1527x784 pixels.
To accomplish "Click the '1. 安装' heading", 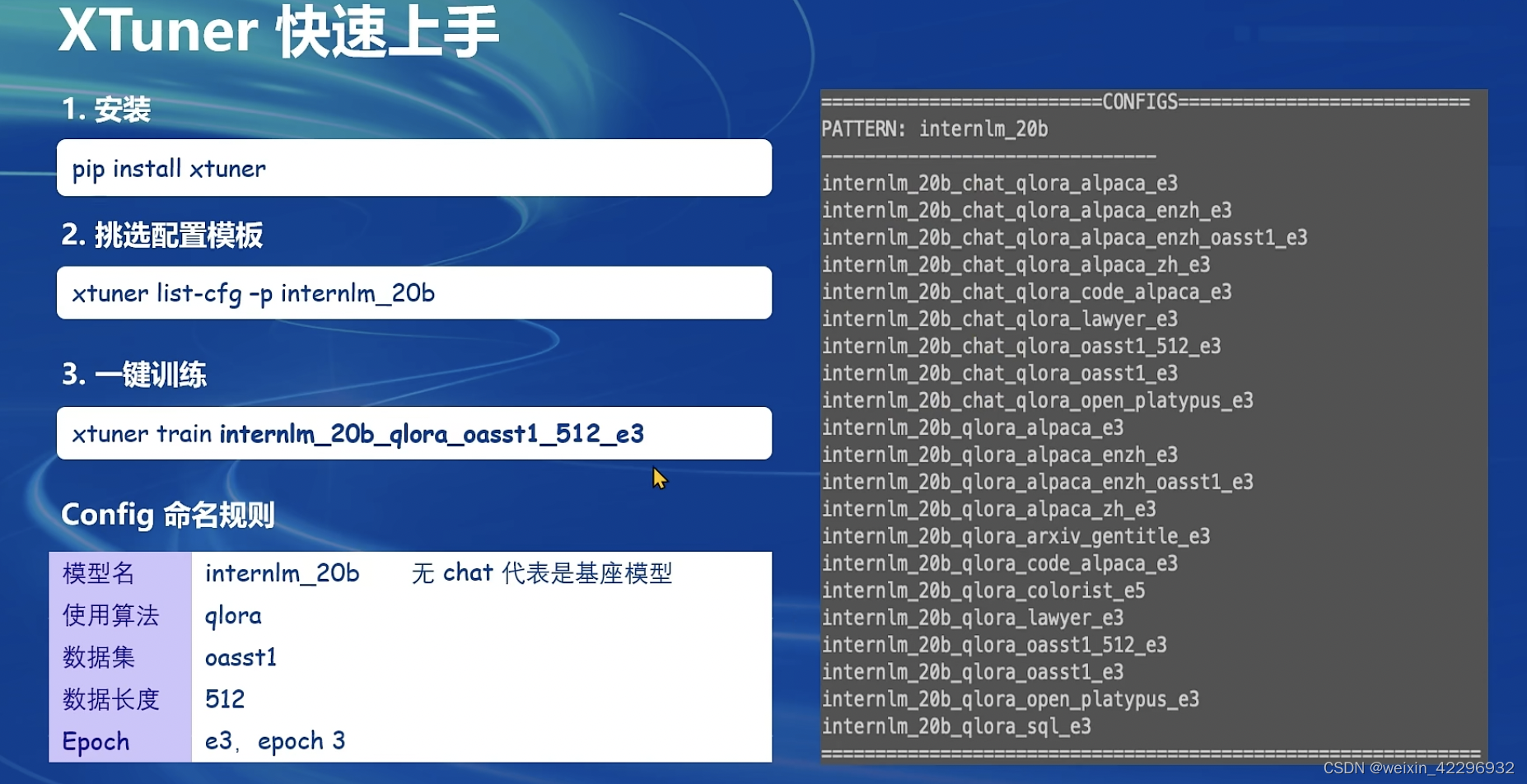I will pos(106,110).
